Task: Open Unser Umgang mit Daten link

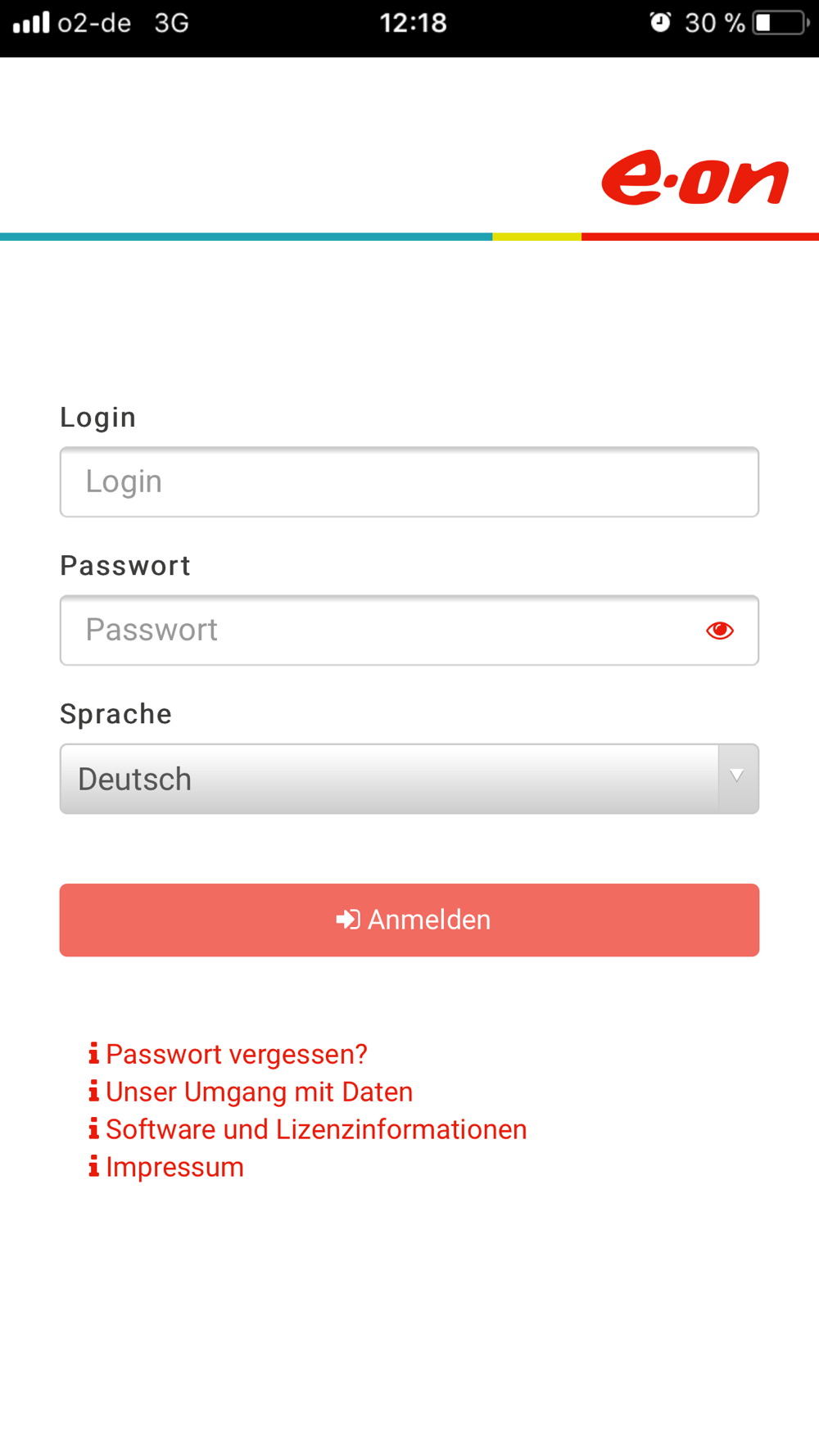Action: tap(259, 1092)
